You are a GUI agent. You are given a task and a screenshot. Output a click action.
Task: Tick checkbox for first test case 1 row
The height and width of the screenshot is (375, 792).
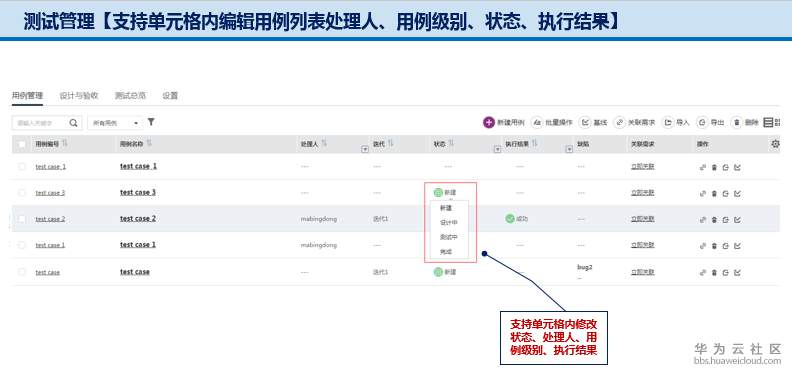click(22, 166)
